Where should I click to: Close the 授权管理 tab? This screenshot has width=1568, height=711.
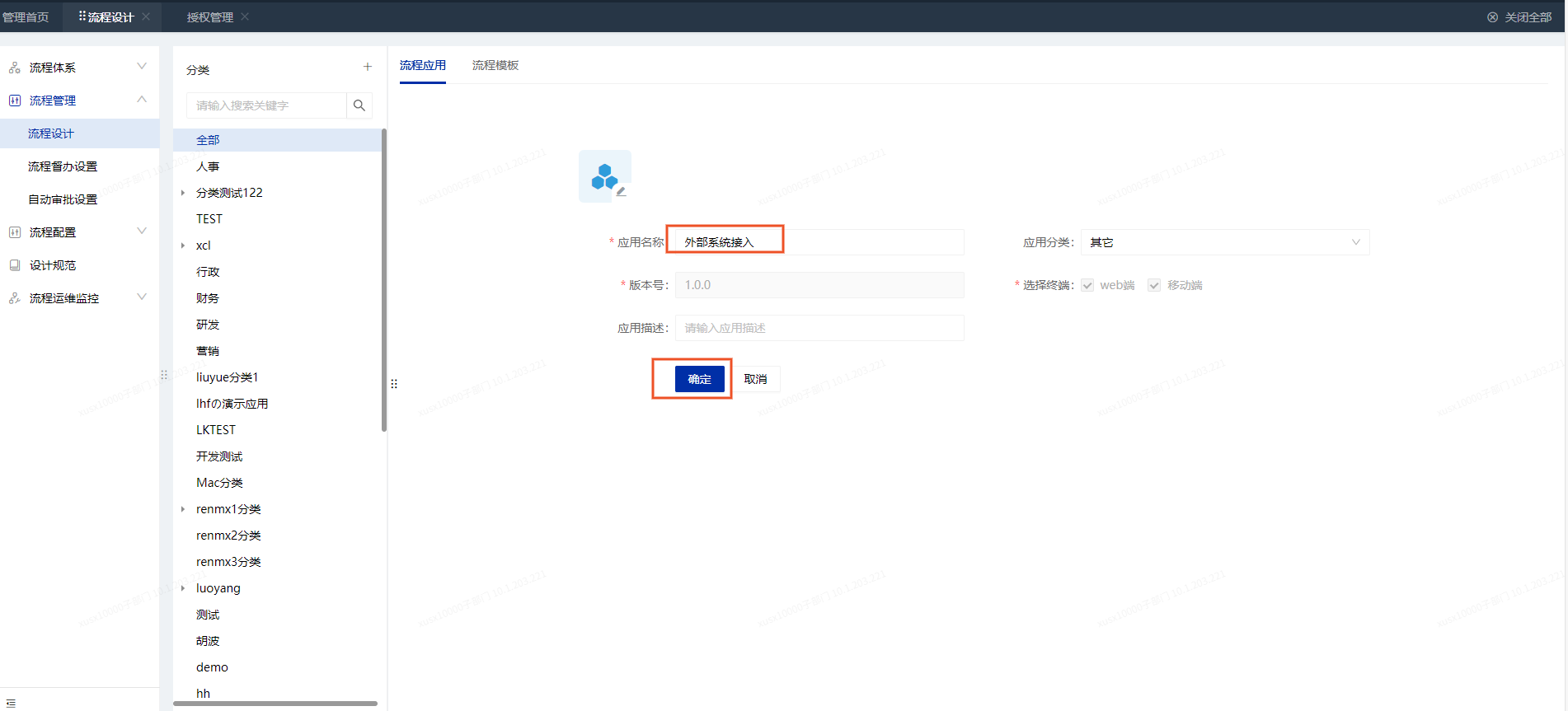tap(245, 16)
